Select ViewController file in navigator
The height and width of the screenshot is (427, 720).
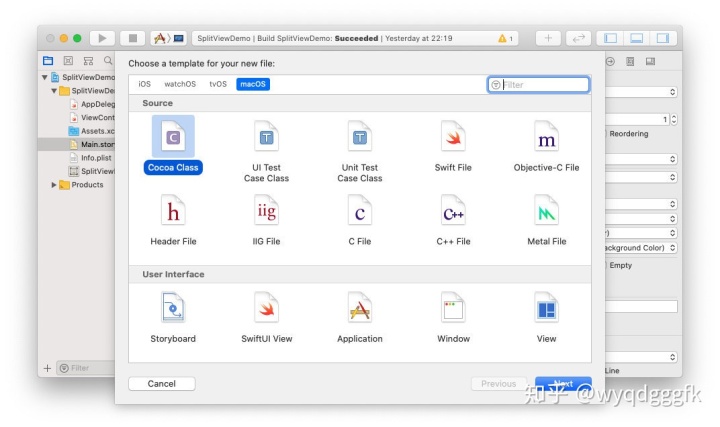(92, 118)
